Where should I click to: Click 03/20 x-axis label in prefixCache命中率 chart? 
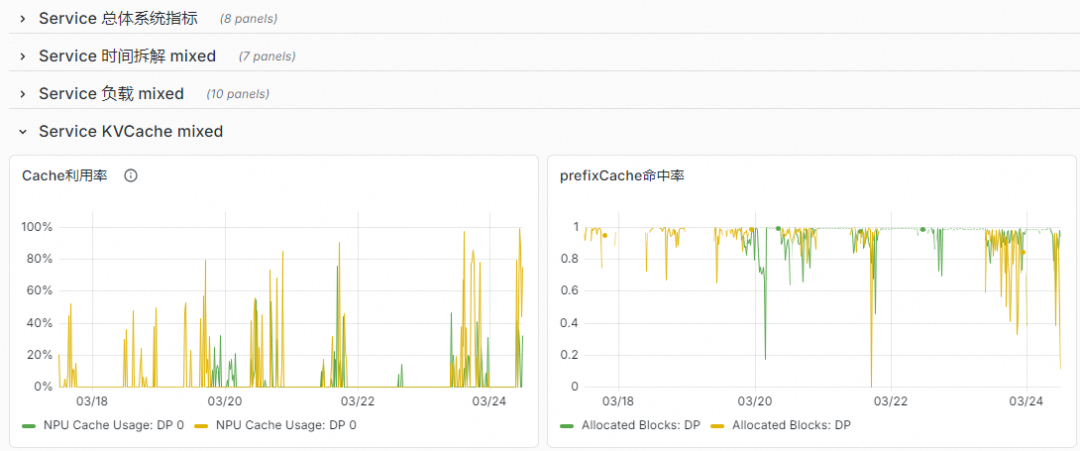[755, 401]
